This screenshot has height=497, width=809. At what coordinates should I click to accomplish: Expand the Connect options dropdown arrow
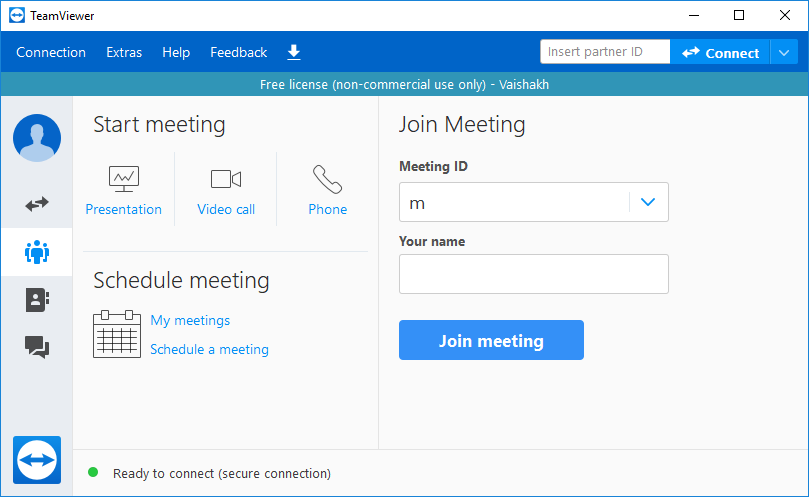pos(784,52)
